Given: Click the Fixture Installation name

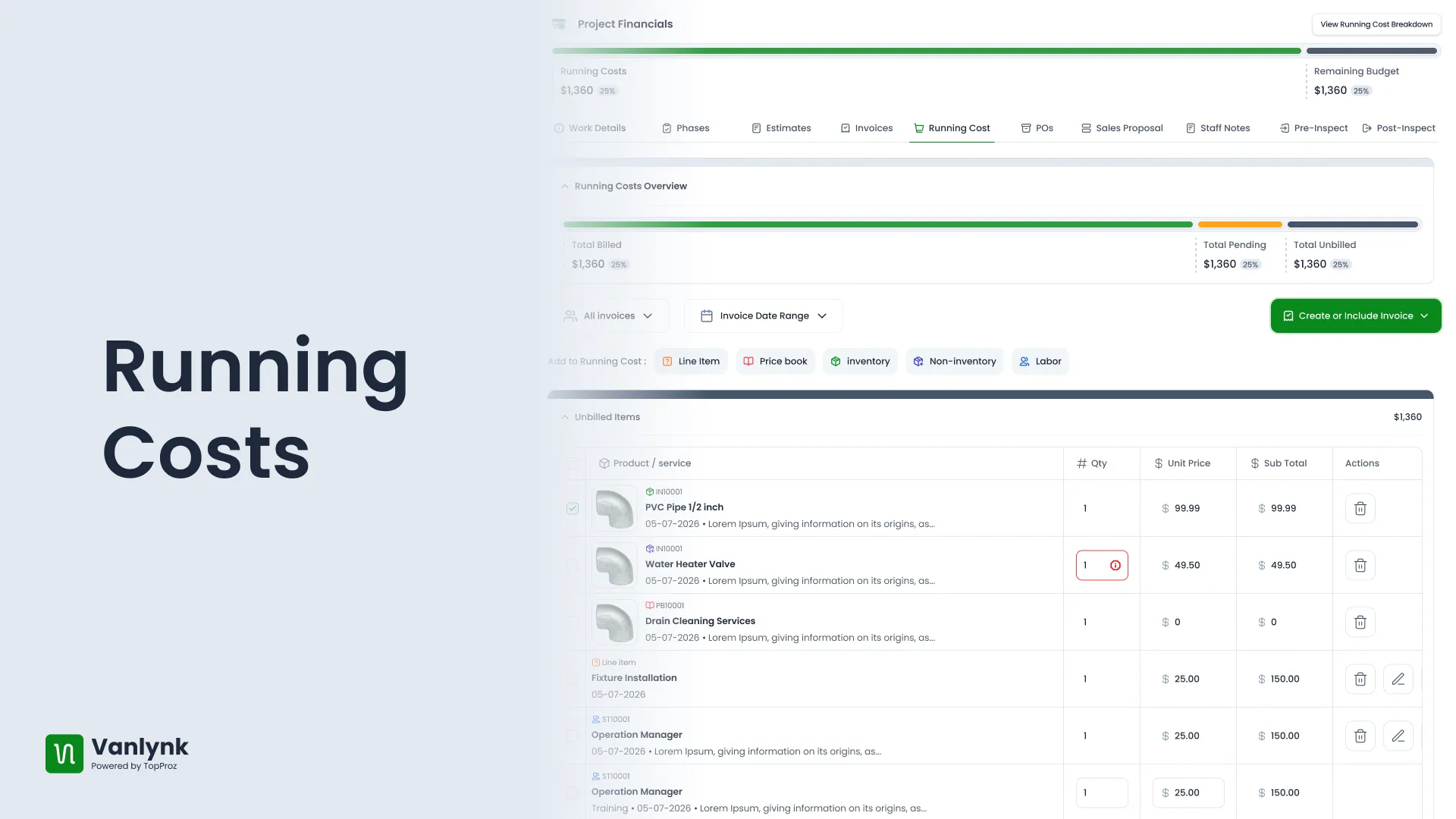Looking at the screenshot, I should (x=634, y=678).
